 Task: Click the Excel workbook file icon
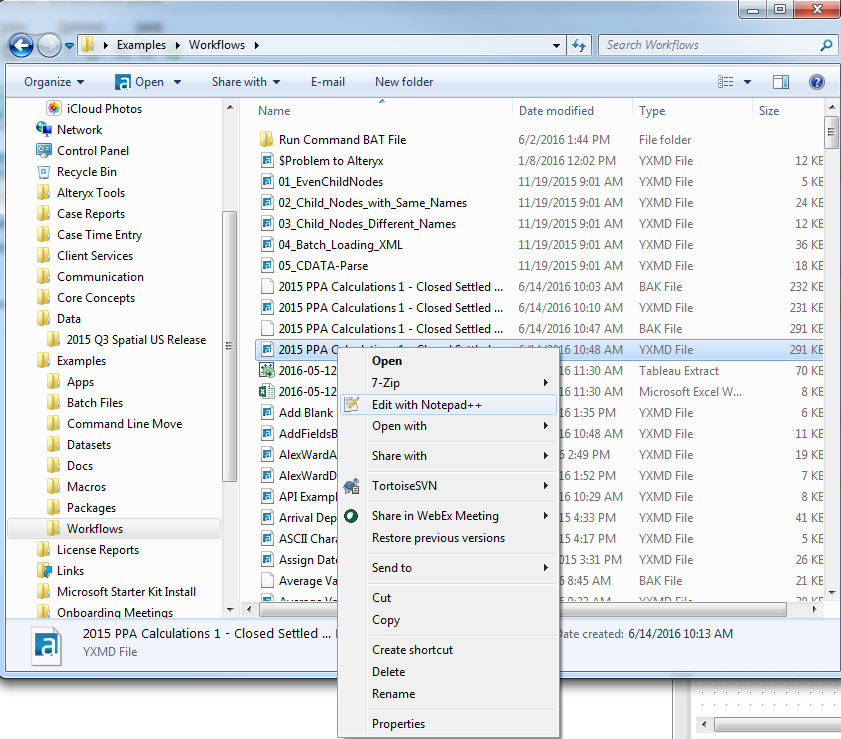(x=267, y=391)
